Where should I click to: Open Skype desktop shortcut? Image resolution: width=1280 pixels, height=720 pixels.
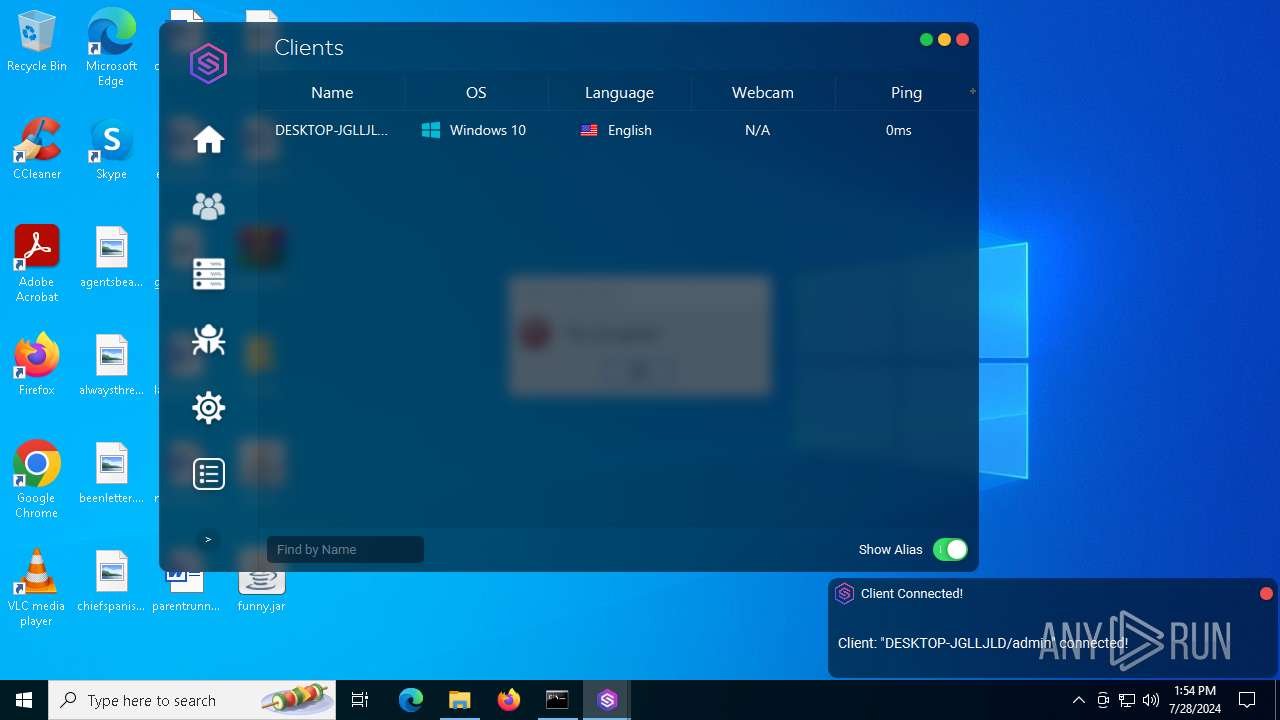pyautogui.click(x=111, y=148)
